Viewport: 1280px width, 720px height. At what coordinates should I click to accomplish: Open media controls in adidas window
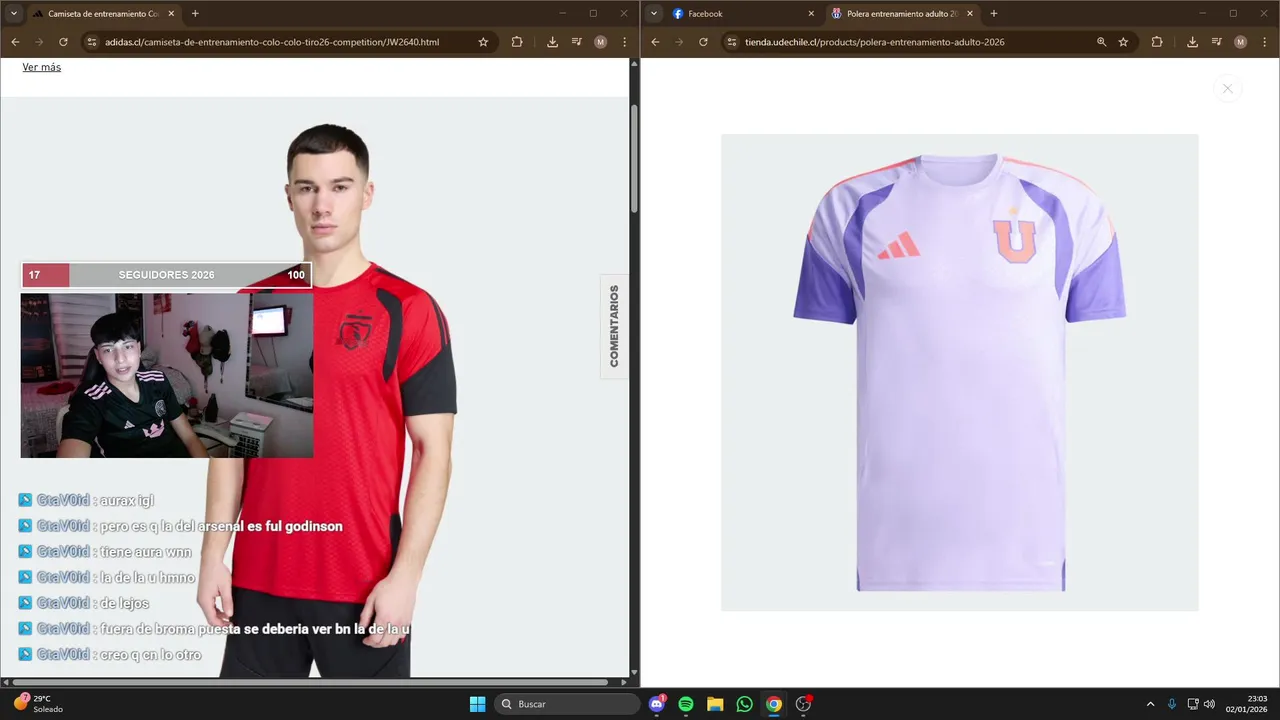(577, 42)
